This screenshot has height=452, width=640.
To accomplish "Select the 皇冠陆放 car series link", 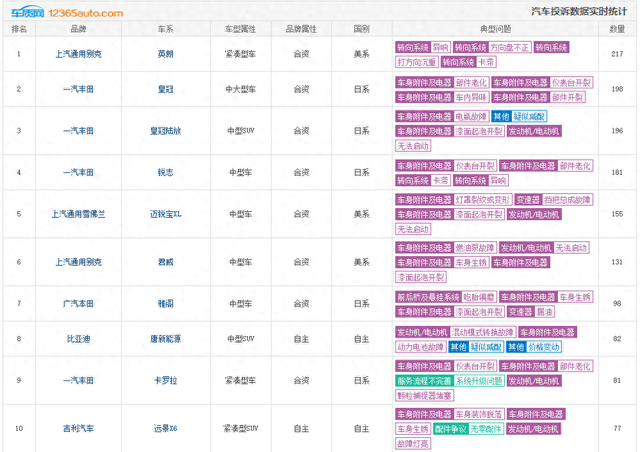I will coord(165,131).
